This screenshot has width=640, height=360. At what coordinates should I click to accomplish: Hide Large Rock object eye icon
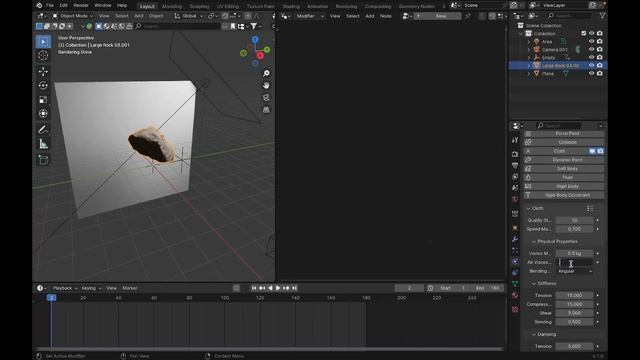[591, 65]
